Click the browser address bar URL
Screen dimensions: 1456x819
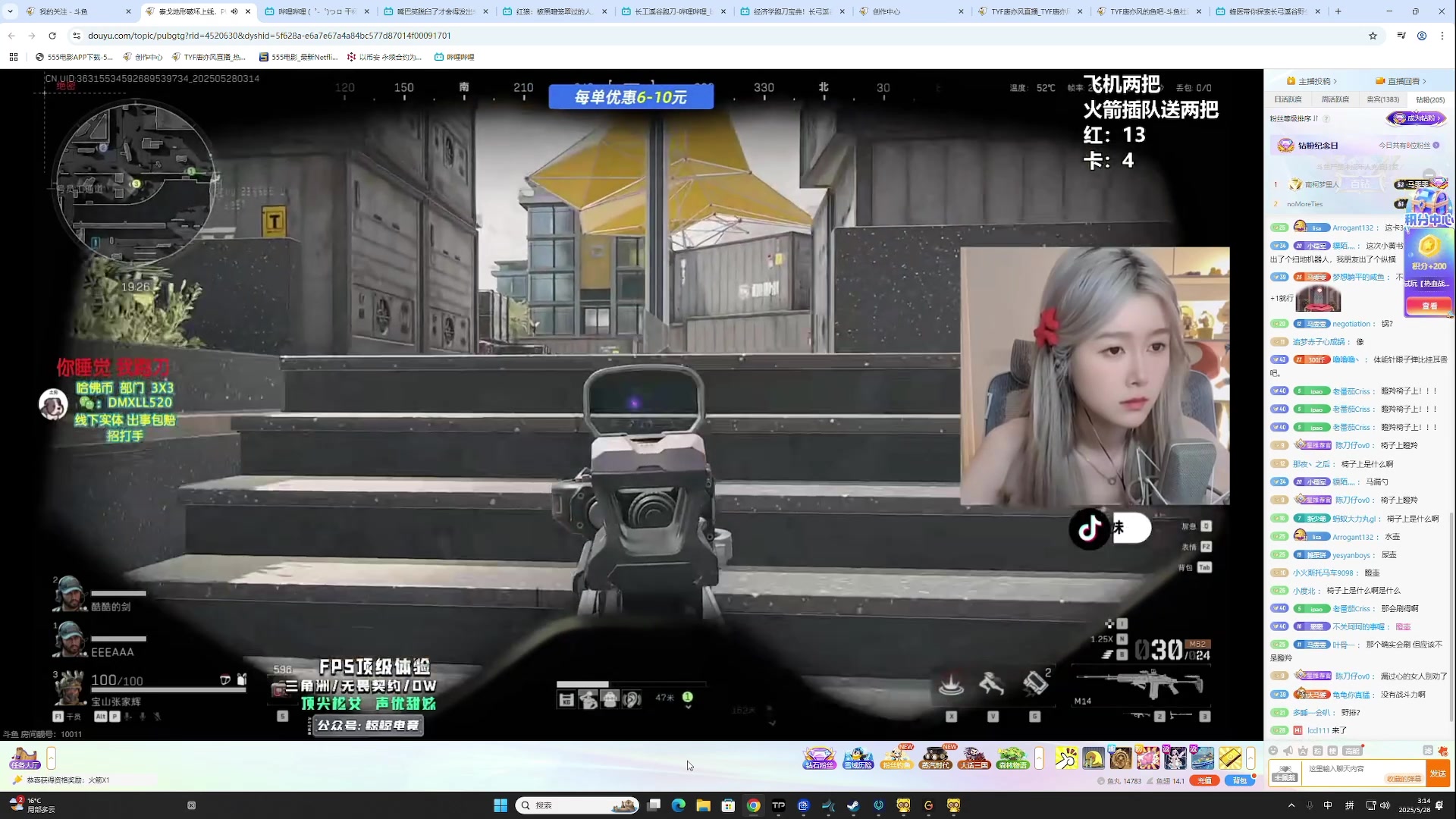[269, 36]
